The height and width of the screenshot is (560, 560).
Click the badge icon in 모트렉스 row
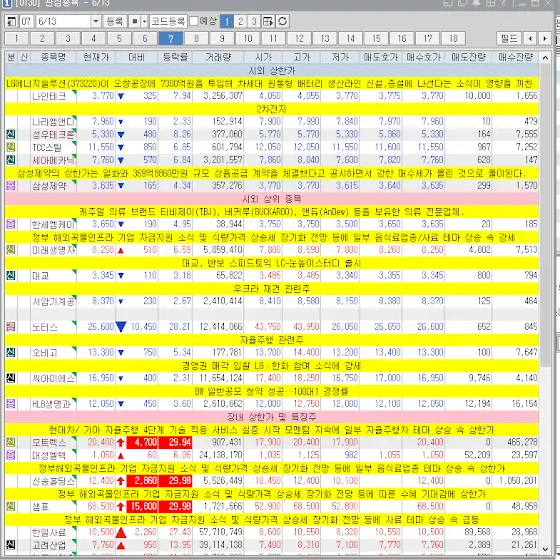(x=11, y=442)
